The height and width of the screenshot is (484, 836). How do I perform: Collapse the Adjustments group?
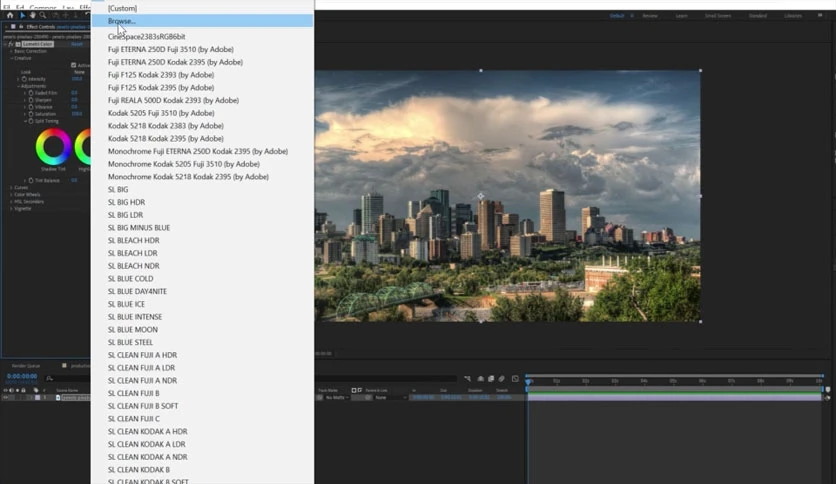18,86
